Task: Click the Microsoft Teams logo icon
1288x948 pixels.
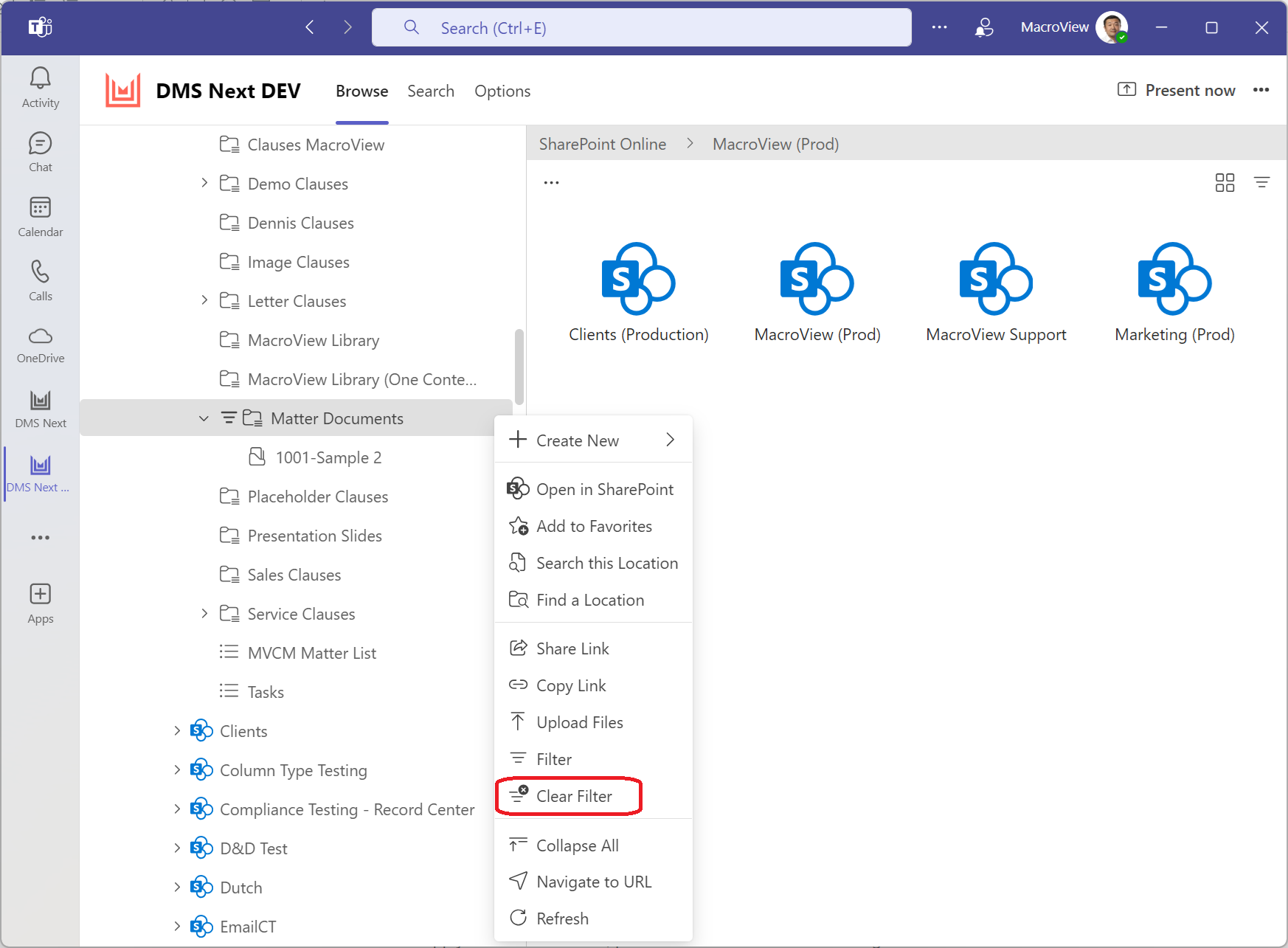Action: point(40,28)
